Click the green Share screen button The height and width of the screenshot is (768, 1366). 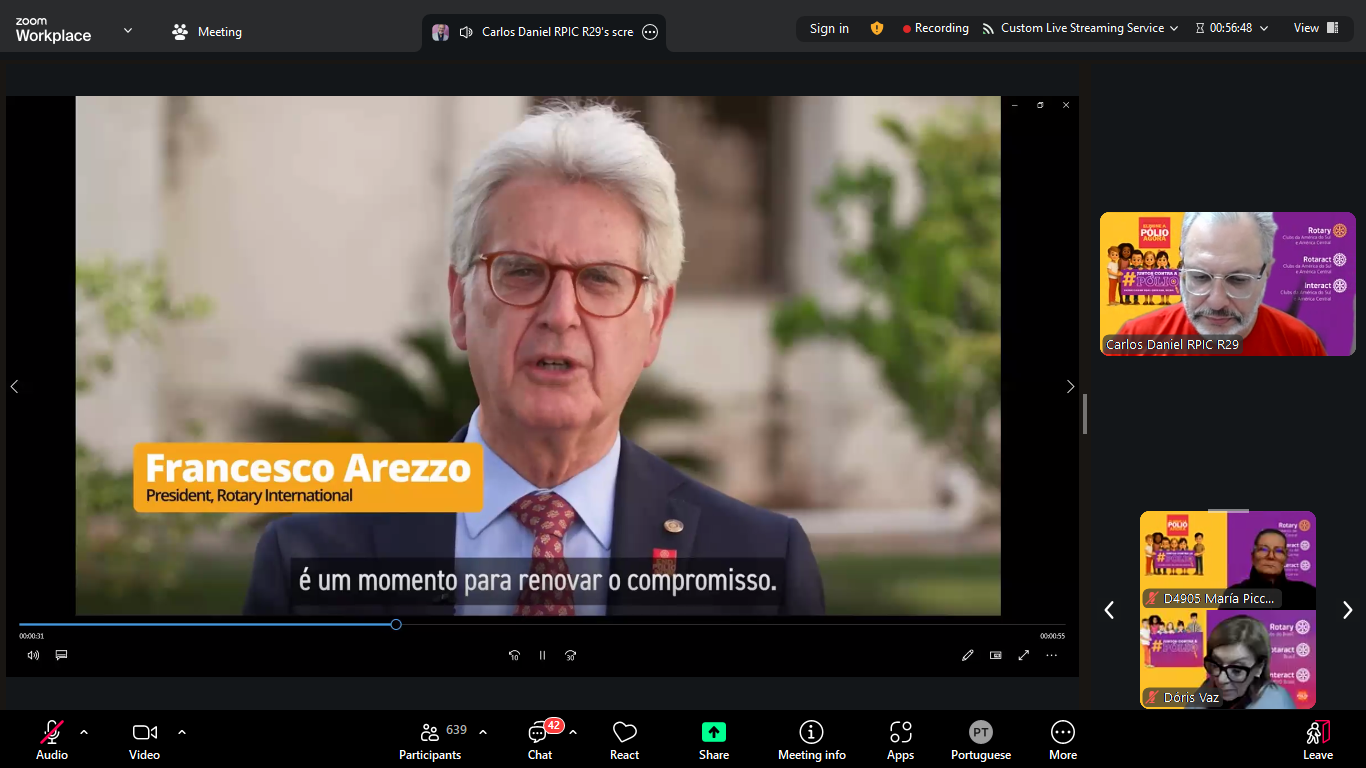point(713,741)
